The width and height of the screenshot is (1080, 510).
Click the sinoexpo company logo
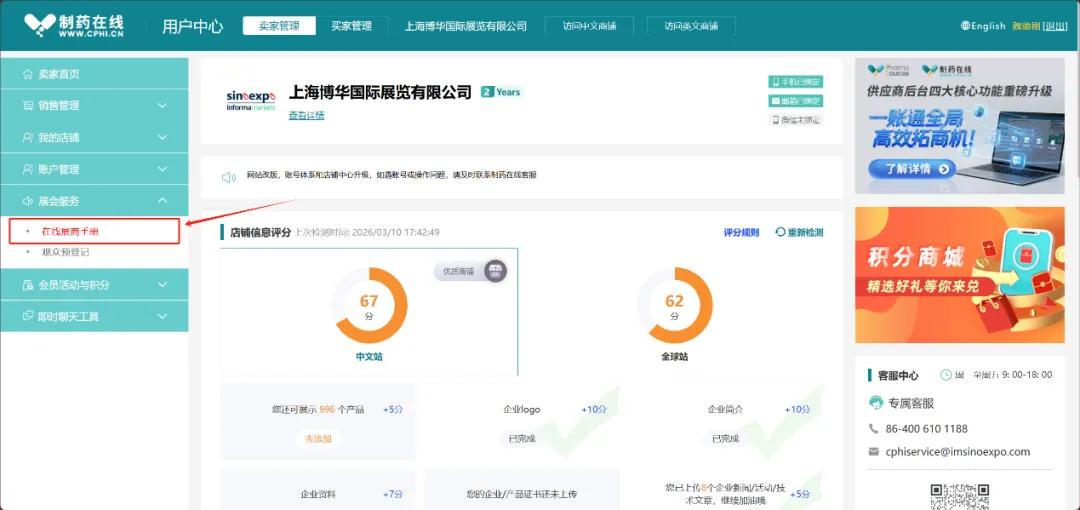251,100
